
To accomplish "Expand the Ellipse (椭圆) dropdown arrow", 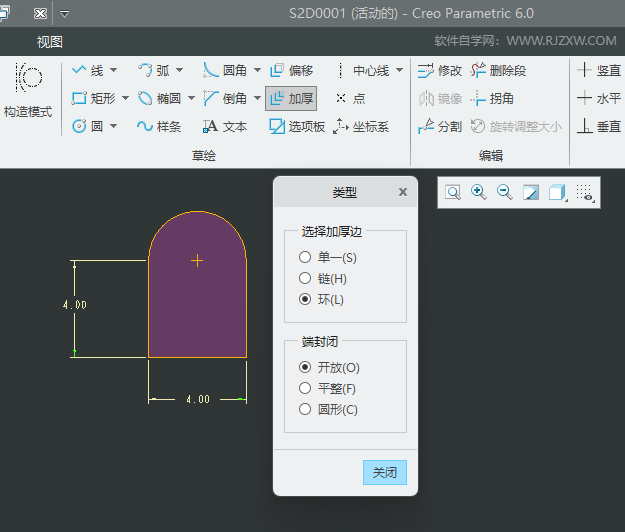I will [191, 98].
